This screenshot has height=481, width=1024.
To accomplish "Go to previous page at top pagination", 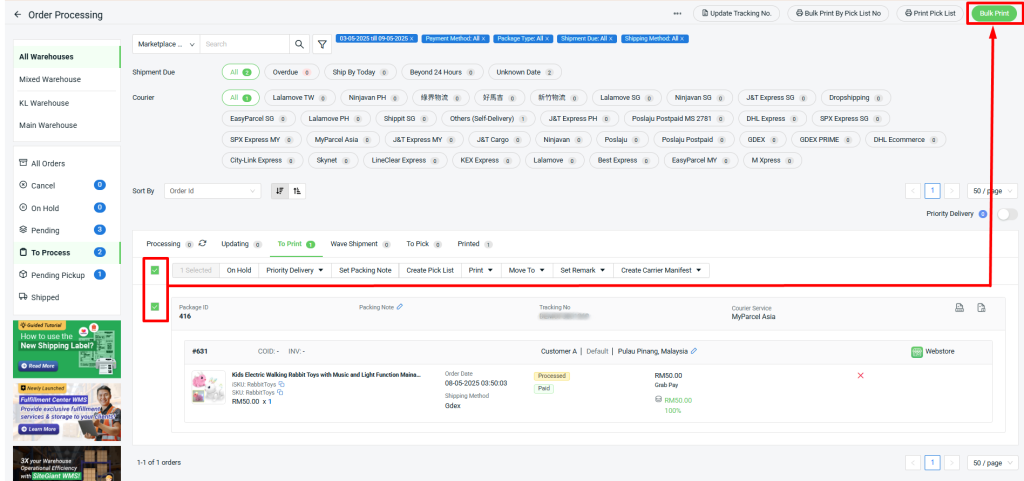I will point(913,191).
